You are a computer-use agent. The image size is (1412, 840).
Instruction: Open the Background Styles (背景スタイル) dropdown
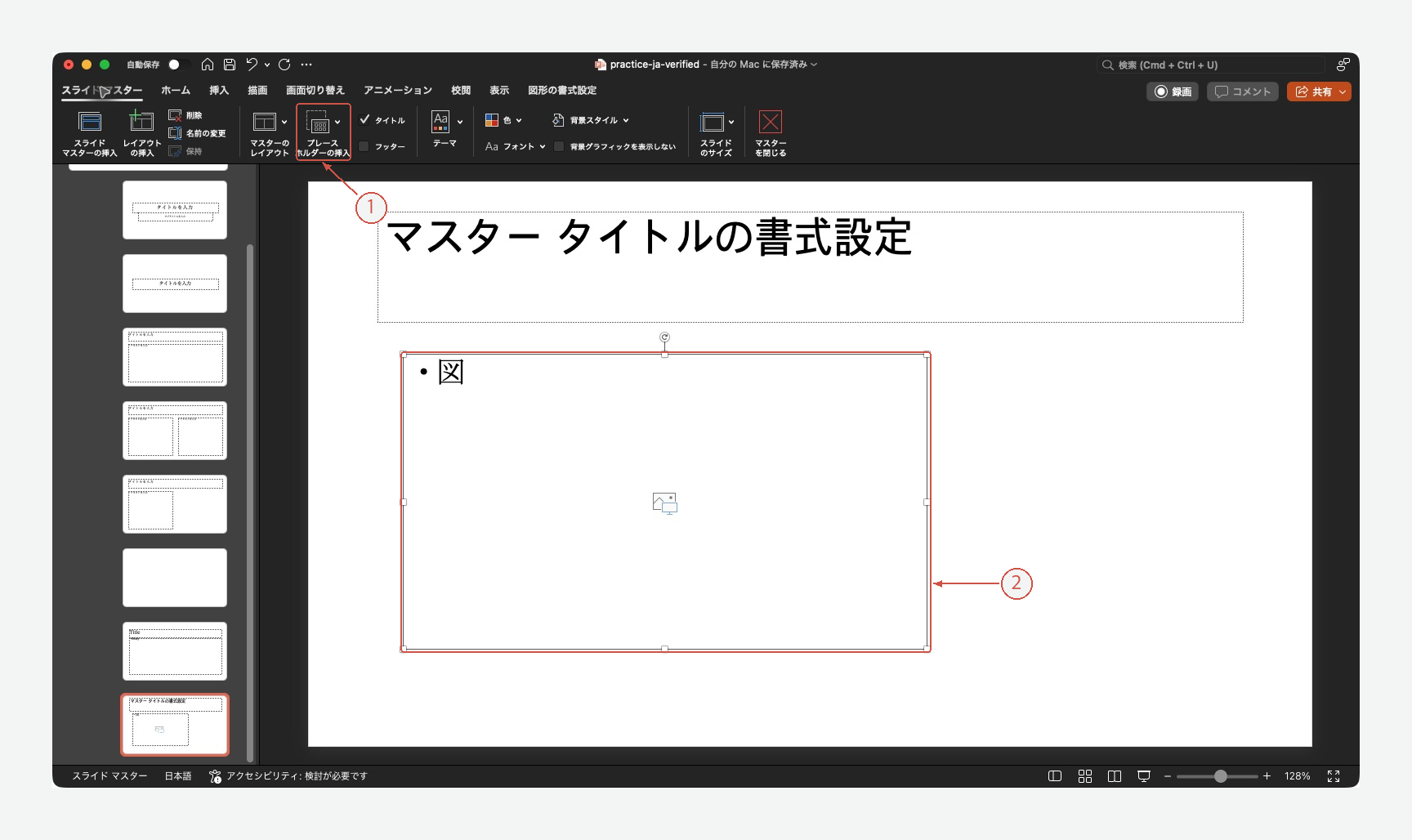coord(591,120)
